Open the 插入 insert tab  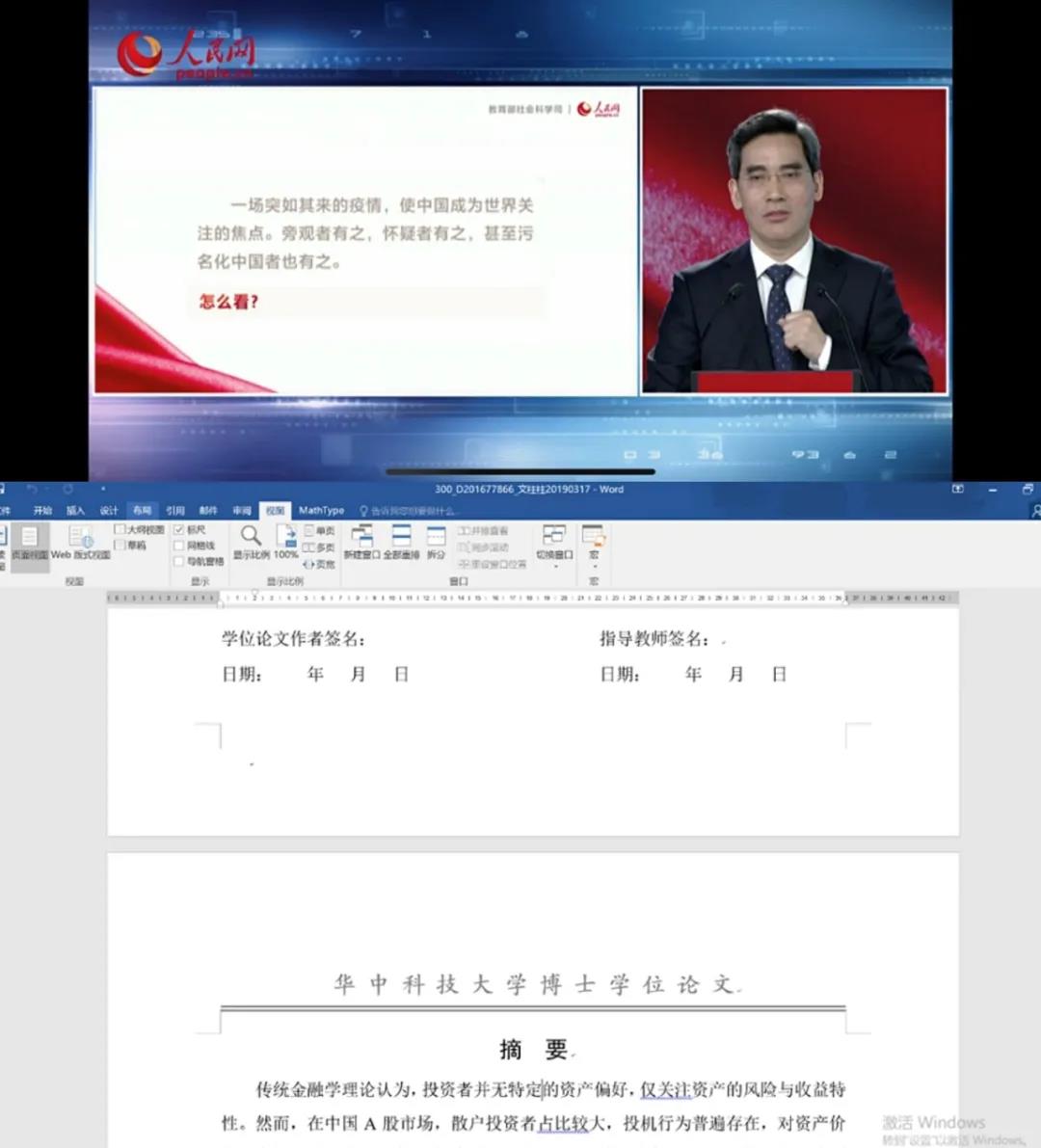[x=75, y=511]
